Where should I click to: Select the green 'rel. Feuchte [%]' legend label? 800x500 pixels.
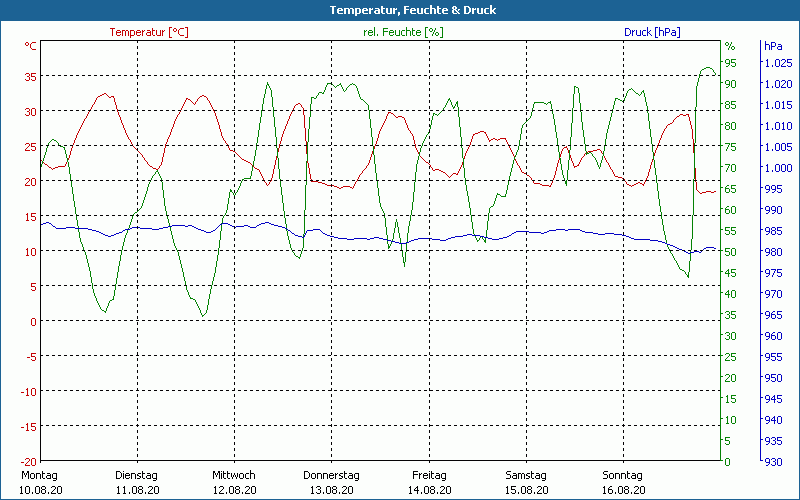point(403,32)
